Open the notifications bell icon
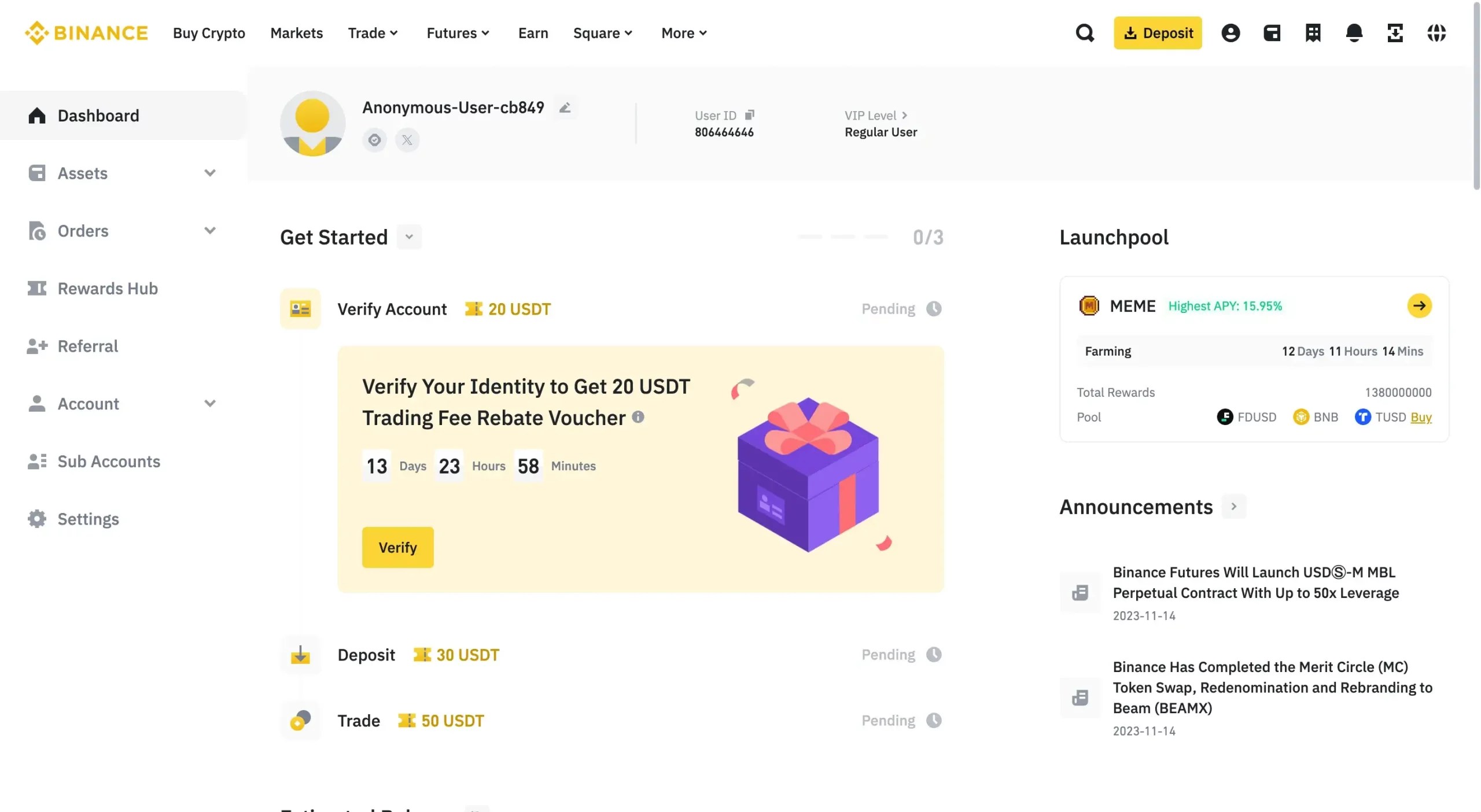The height and width of the screenshot is (812, 1481). click(x=1354, y=34)
